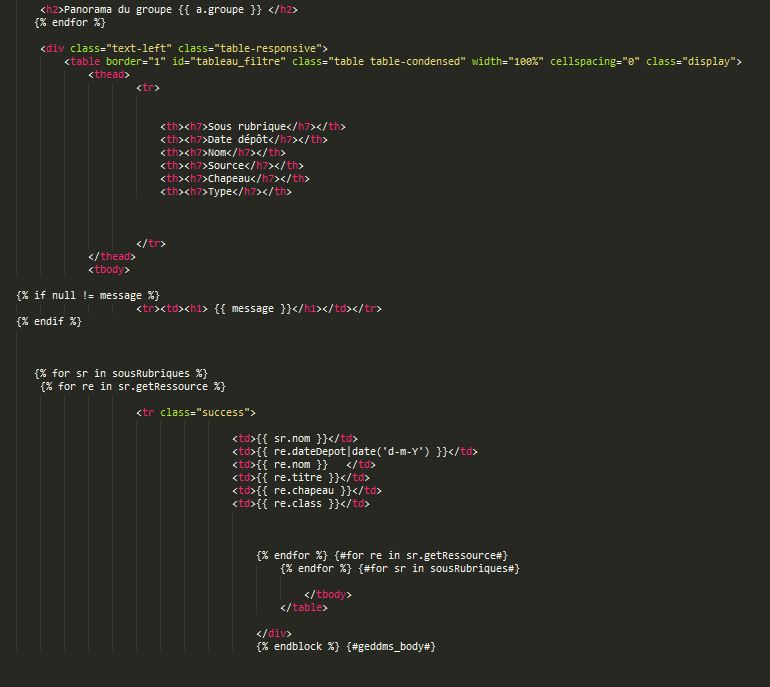Click the 'Nom' th header line
This screenshot has width=770, height=687.
point(223,153)
